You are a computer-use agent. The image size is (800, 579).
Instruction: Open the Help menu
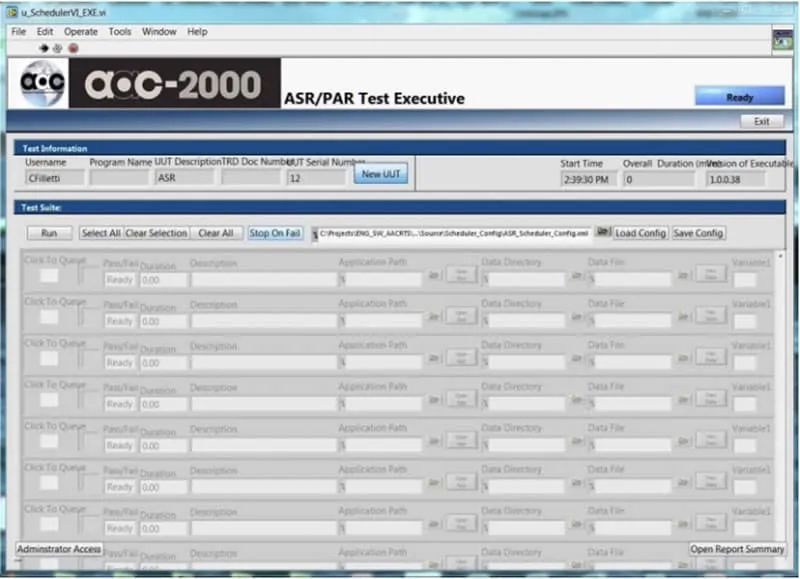(x=197, y=32)
